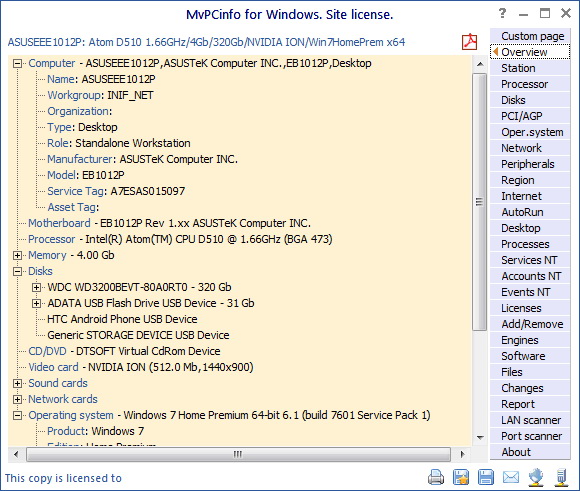
Task: Open the Network page in sidebar
Action: pyautogui.click(x=530, y=148)
